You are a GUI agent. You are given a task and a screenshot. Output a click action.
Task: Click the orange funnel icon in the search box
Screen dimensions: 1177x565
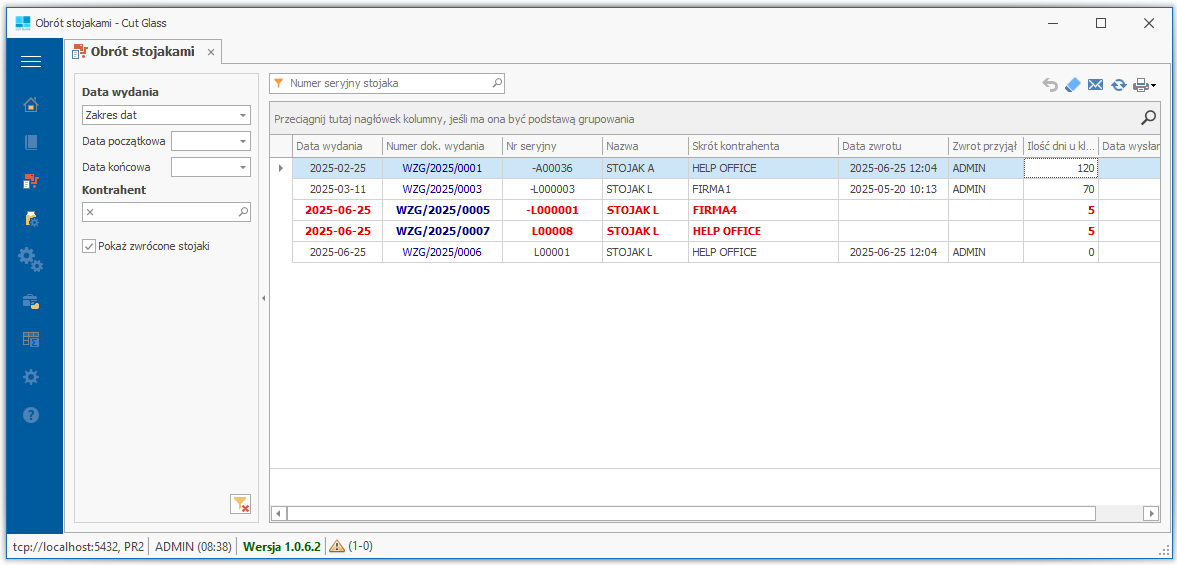[278, 83]
